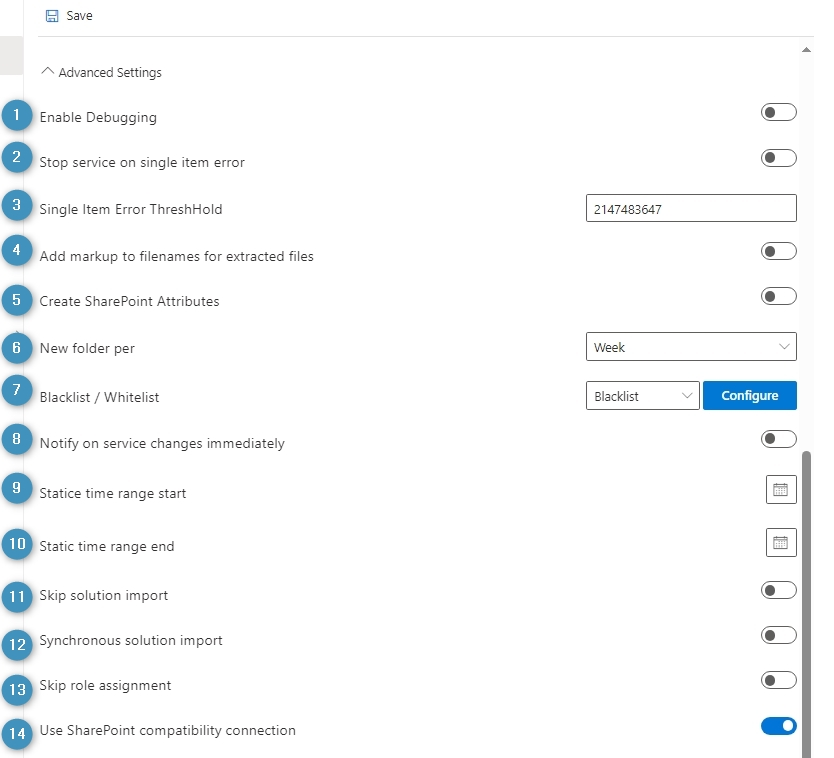This screenshot has height=758, width=834.
Task: Click numbered badge 7 beside Blacklist / Whitelist
Action: point(16,390)
